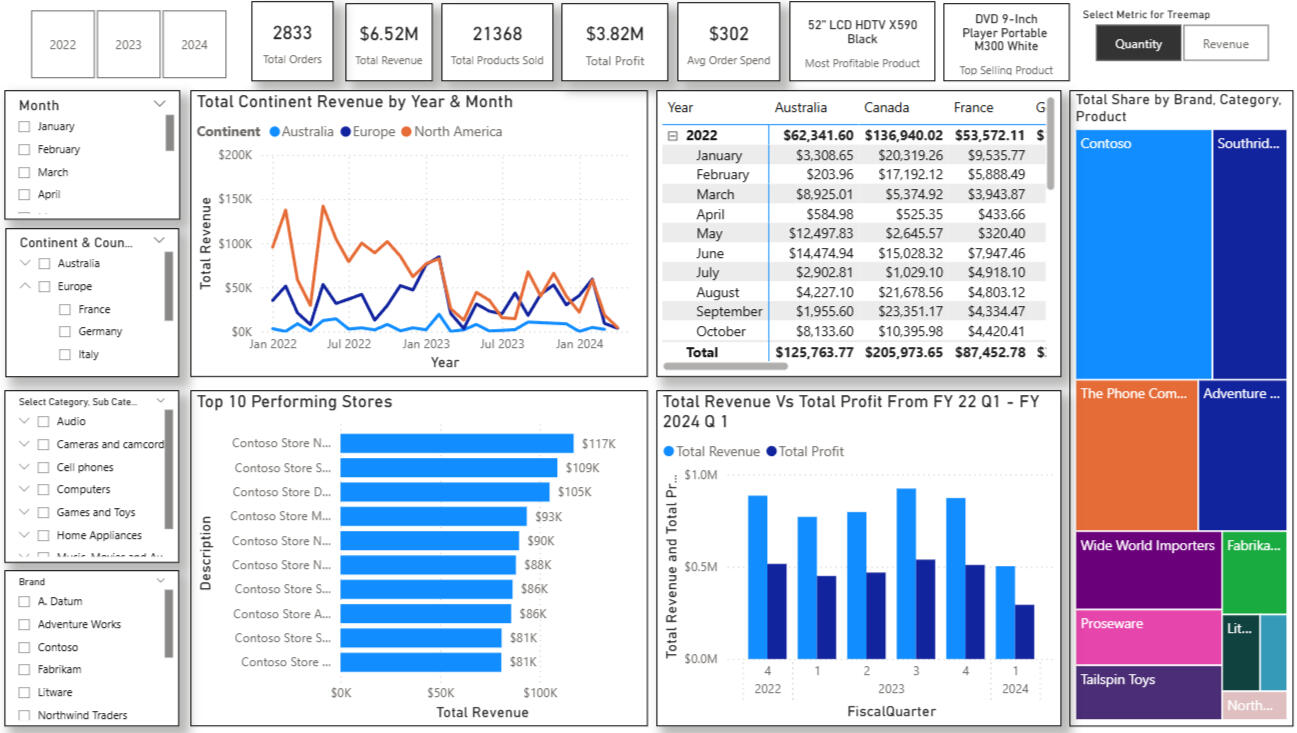Screen dimensions: 1297x733
Task: Expand the Audio category chevron
Action: pyautogui.click(x=24, y=422)
